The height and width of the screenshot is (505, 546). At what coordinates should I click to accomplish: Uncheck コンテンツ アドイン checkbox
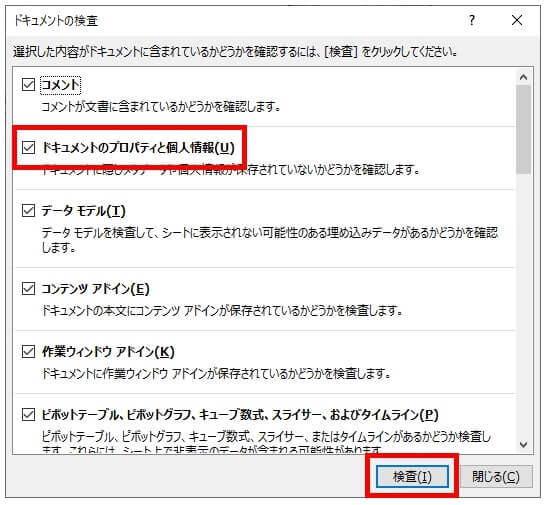pyautogui.click(x=28, y=289)
